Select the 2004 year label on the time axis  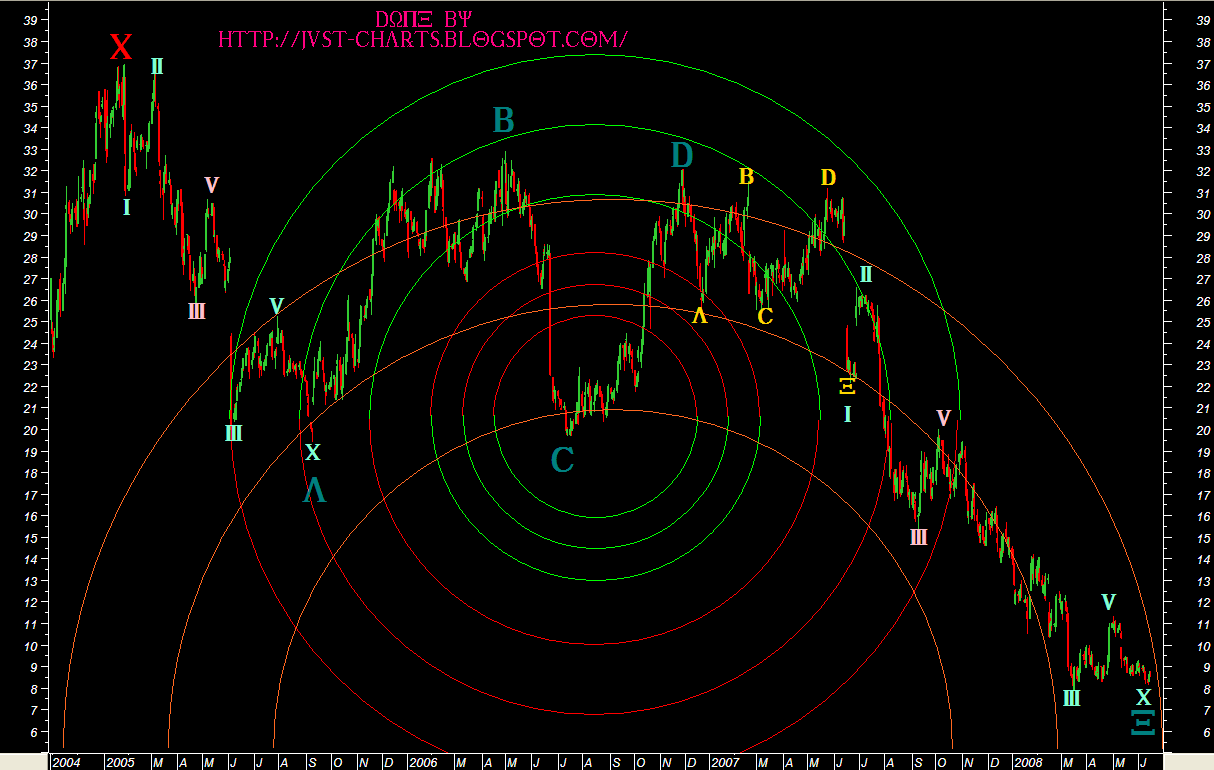pyautogui.click(x=67, y=762)
